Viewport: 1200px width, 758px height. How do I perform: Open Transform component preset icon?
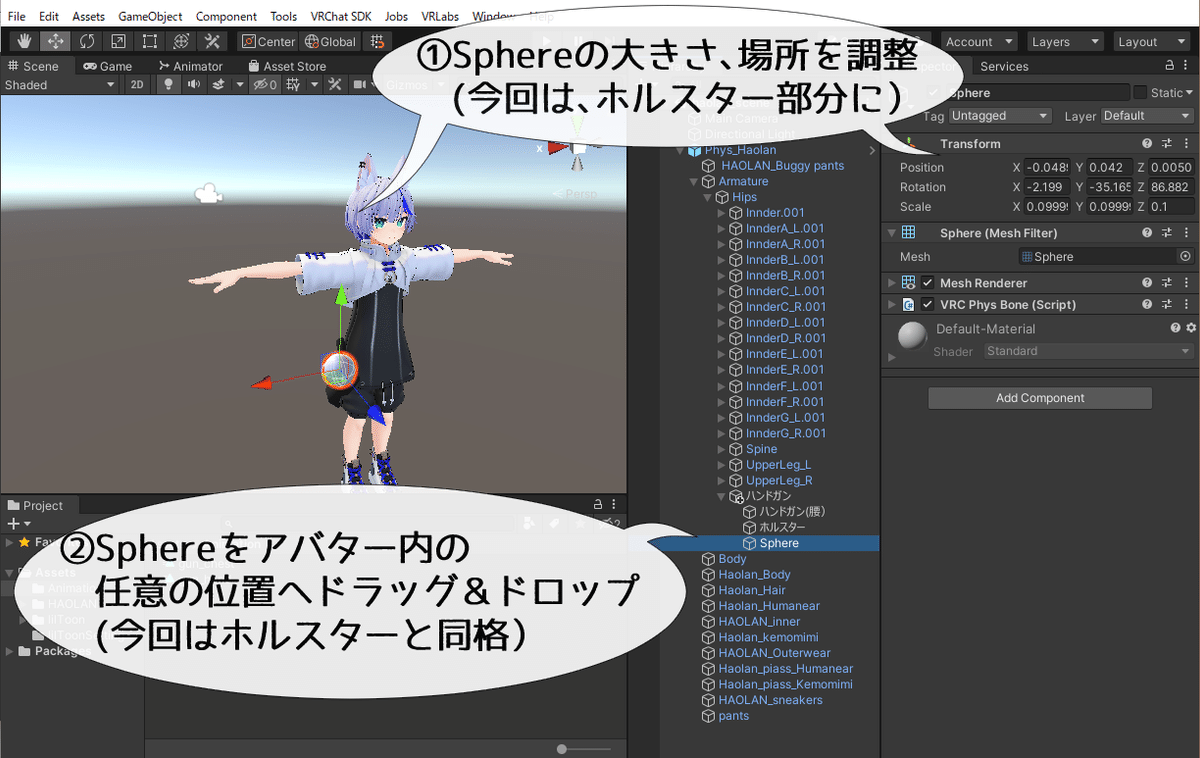point(1167,144)
